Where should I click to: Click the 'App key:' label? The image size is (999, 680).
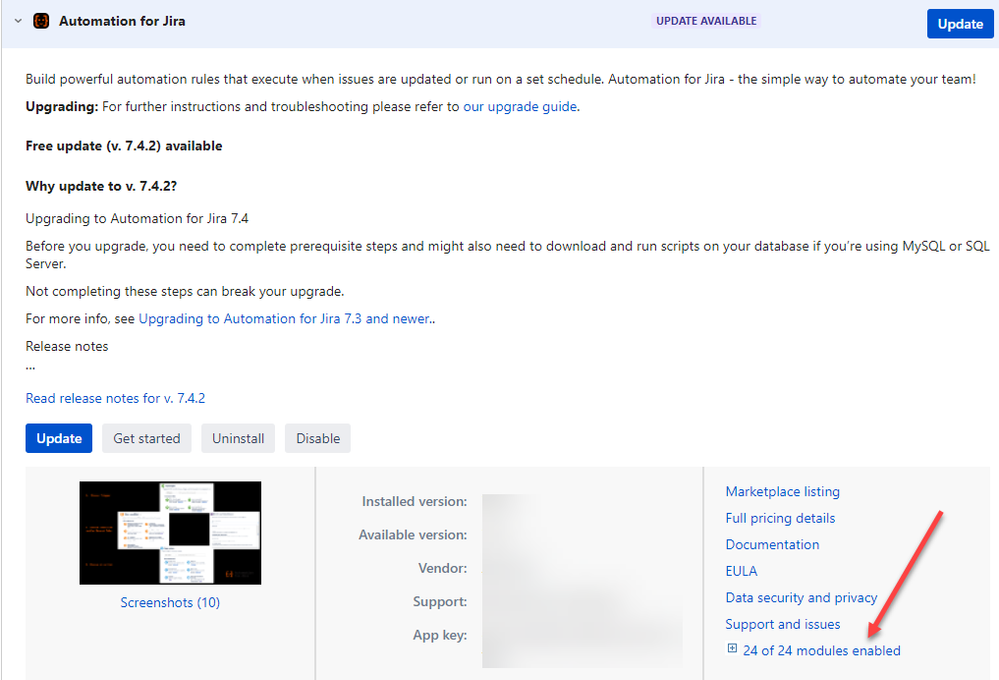(440, 635)
